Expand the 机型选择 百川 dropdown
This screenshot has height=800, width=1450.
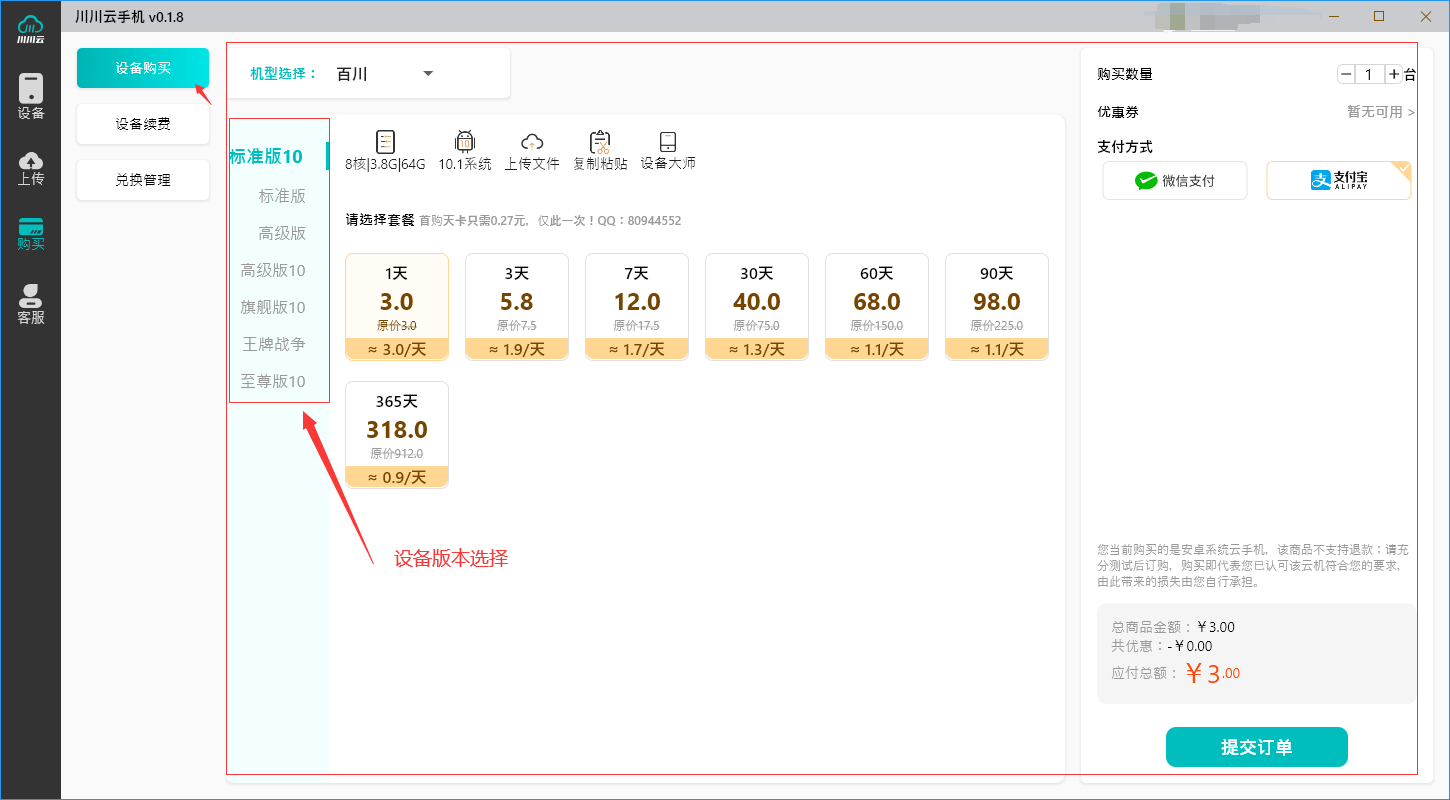point(427,74)
